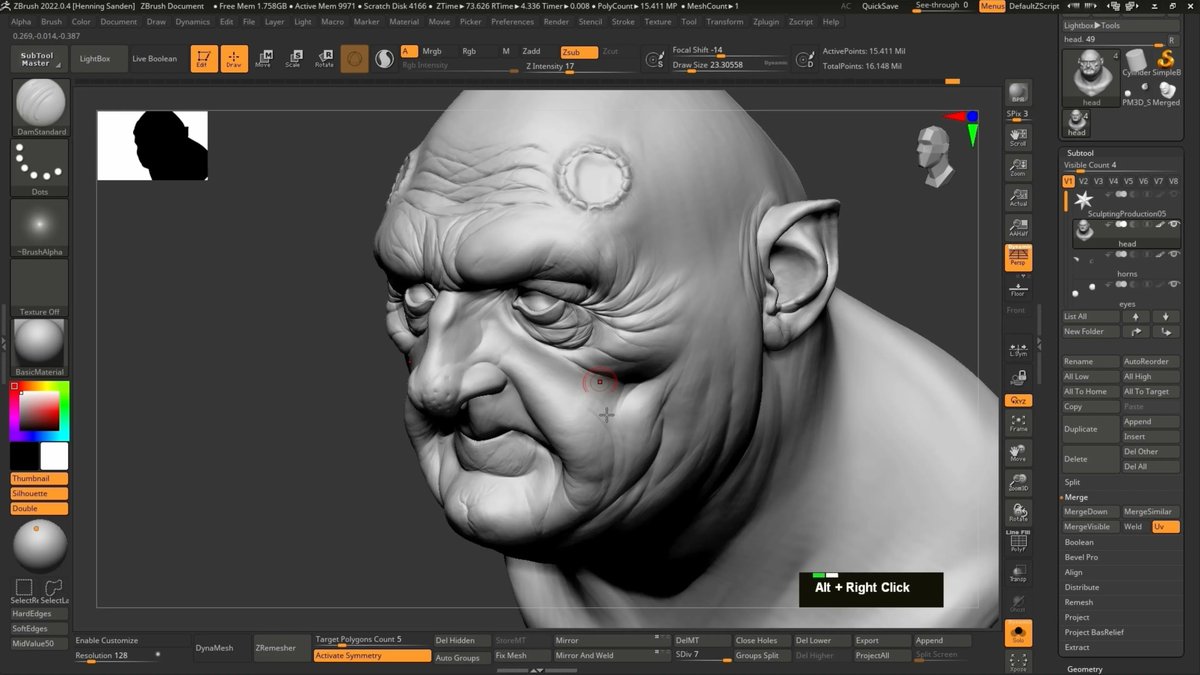Toggle Live Boolean mode on
Screen dimensions: 1200x675
[154, 58]
